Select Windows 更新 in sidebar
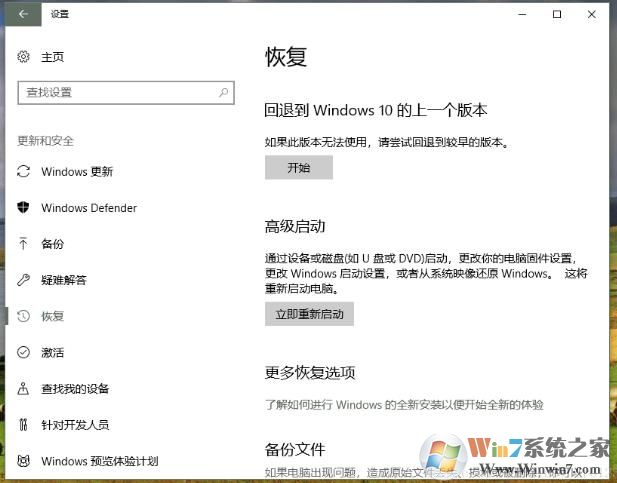 coord(77,172)
